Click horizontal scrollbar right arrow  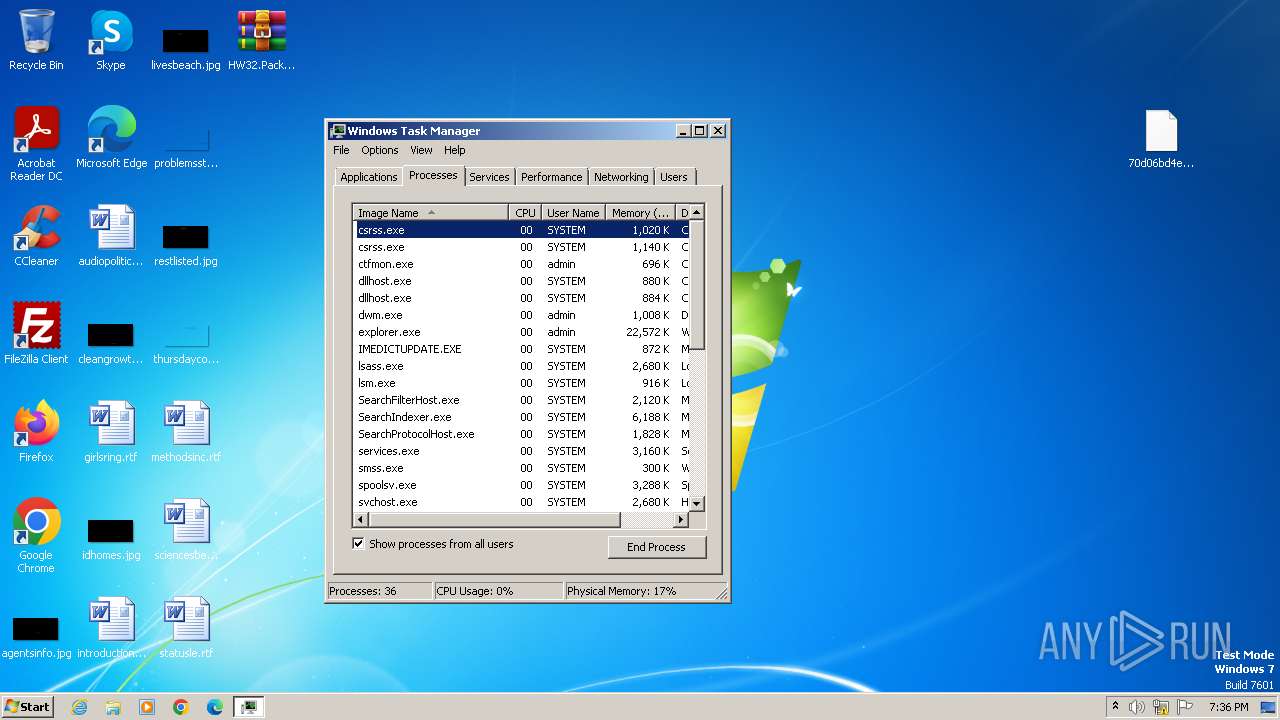(x=681, y=520)
